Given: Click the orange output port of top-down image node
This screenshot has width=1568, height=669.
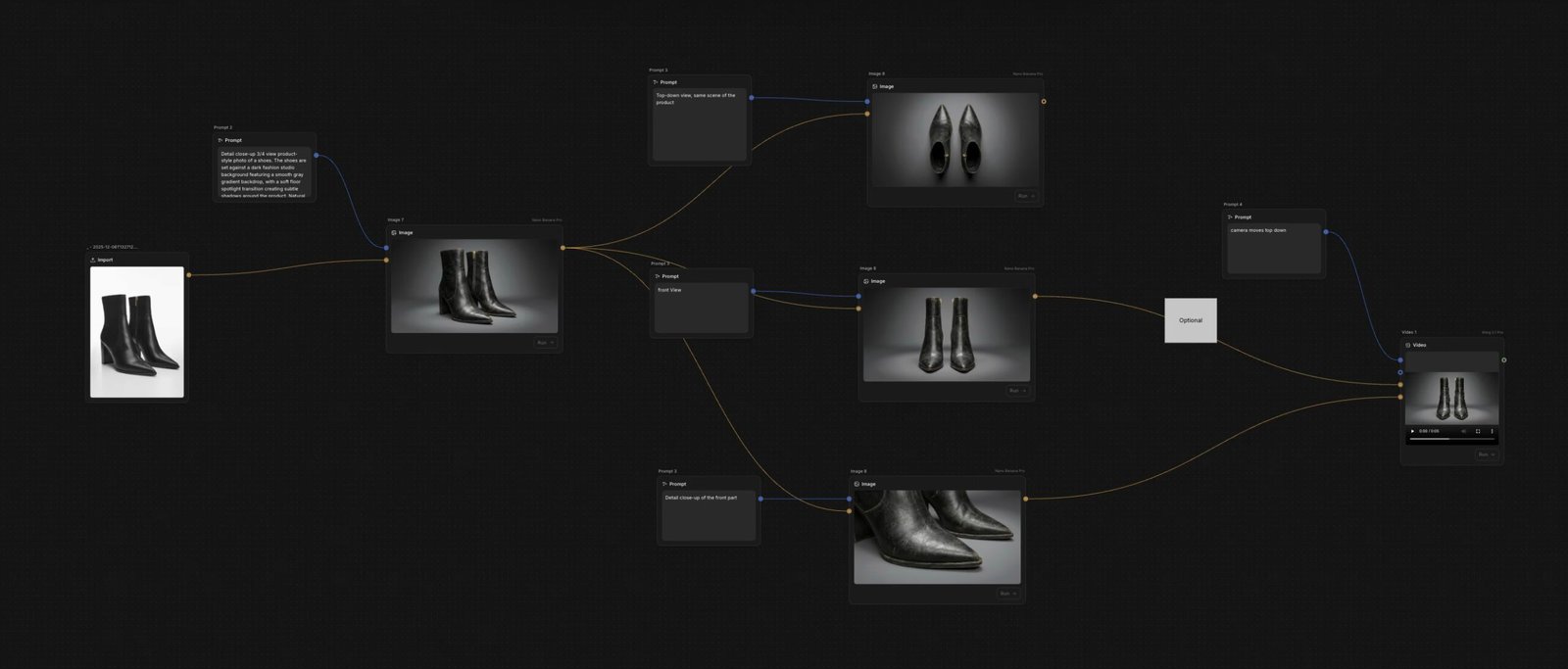Looking at the screenshot, I should 1044,102.
